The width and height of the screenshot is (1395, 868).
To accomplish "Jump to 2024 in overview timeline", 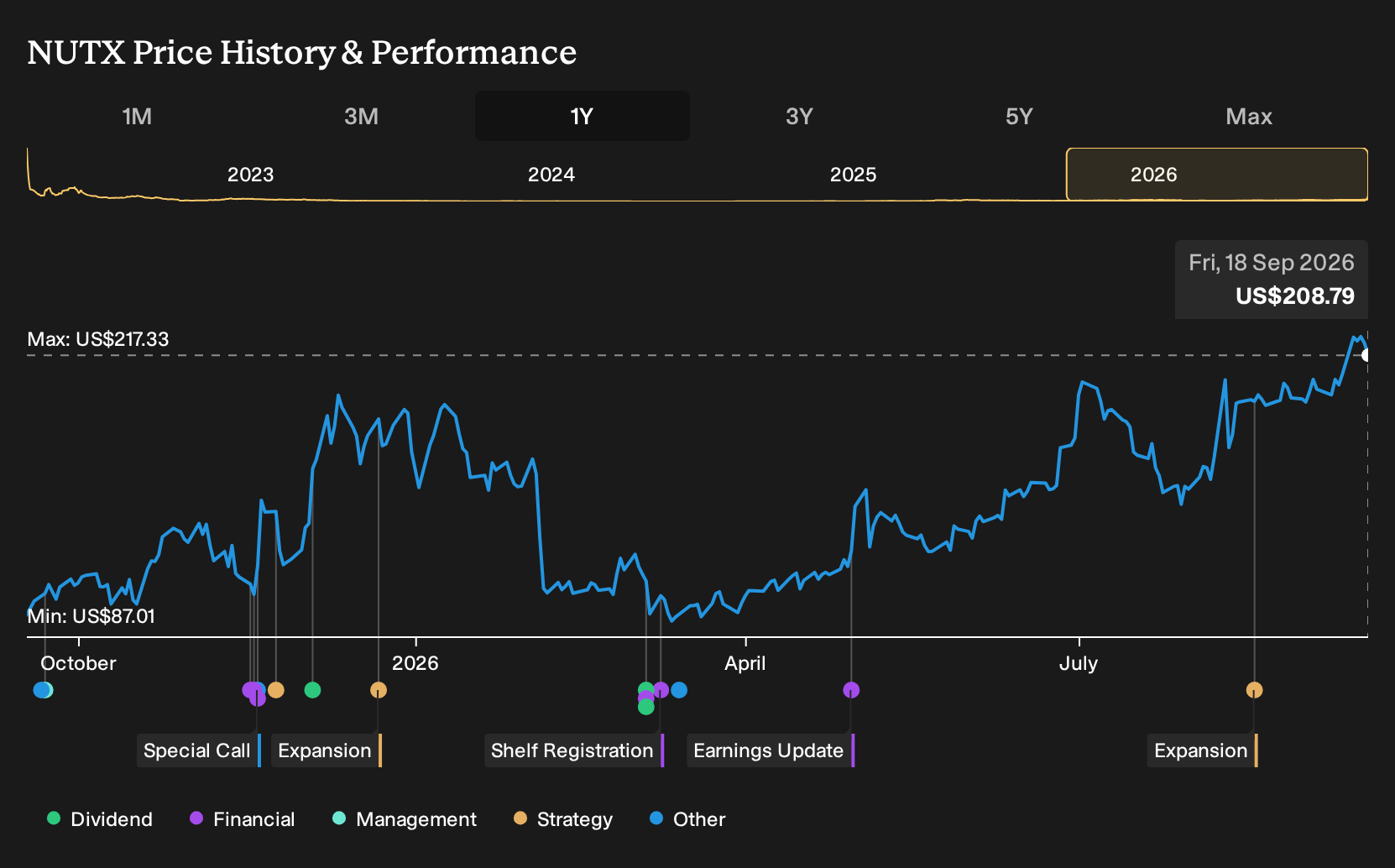I will (x=551, y=175).
